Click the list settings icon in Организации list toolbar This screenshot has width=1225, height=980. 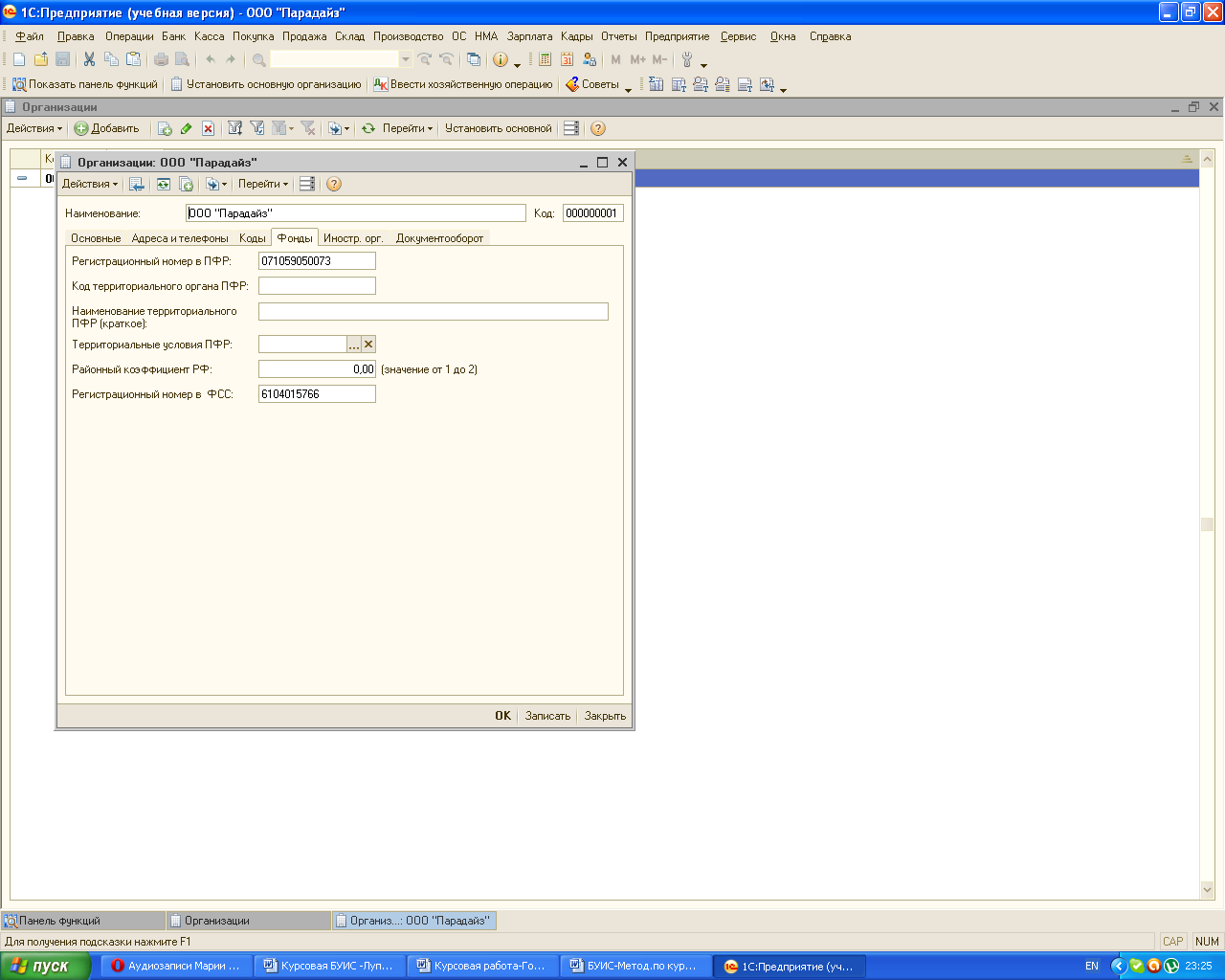(x=571, y=128)
